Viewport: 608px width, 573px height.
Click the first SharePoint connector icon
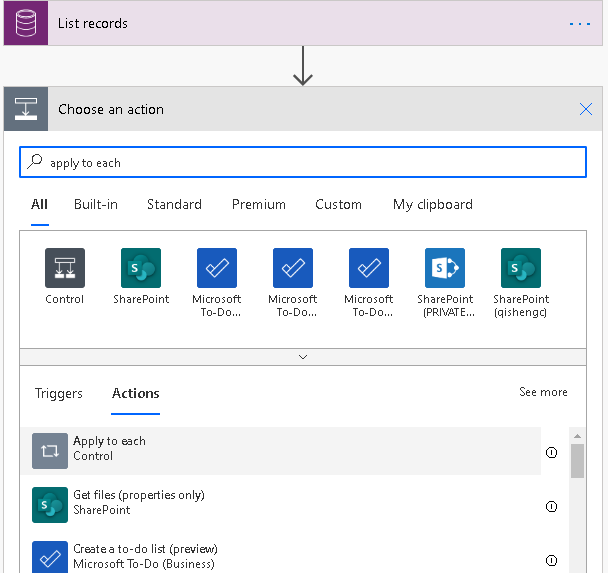tap(141, 268)
